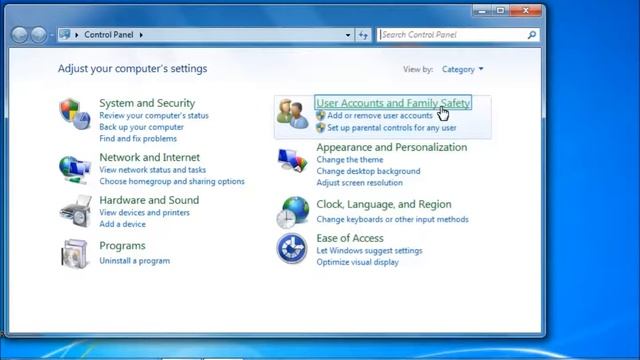Image resolution: width=640 pixels, height=360 pixels.
Task: Expand the arrow before Control Panel breadcrumb
Action: coord(76,35)
